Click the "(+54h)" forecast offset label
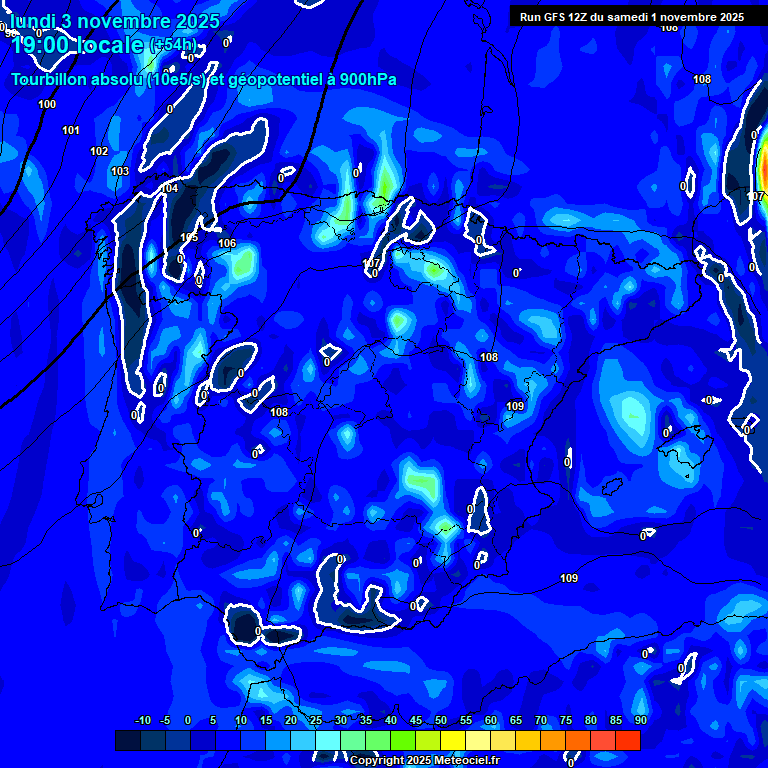The width and height of the screenshot is (768, 768). tap(174, 45)
